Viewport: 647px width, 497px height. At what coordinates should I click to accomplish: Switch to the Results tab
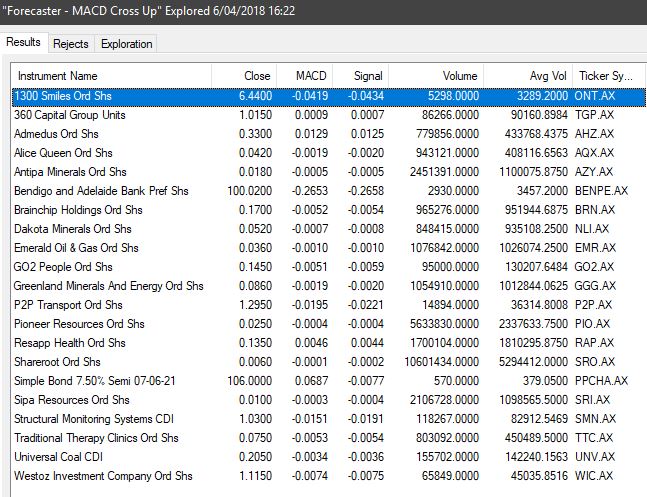[x=24, y=42]
